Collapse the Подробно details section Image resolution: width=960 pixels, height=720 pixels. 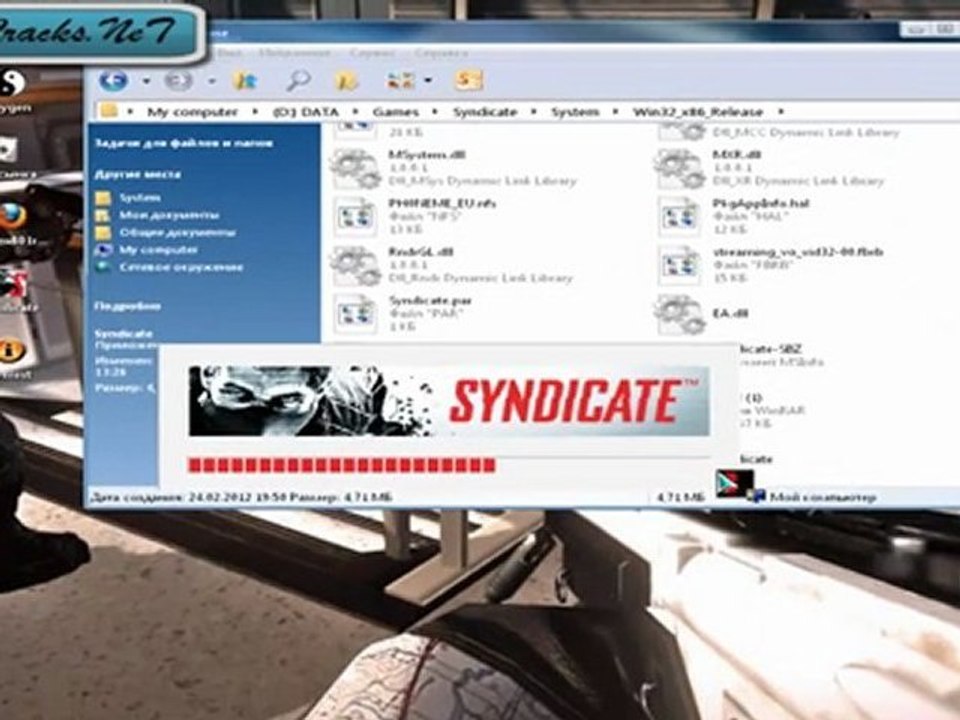click(127, 306)
